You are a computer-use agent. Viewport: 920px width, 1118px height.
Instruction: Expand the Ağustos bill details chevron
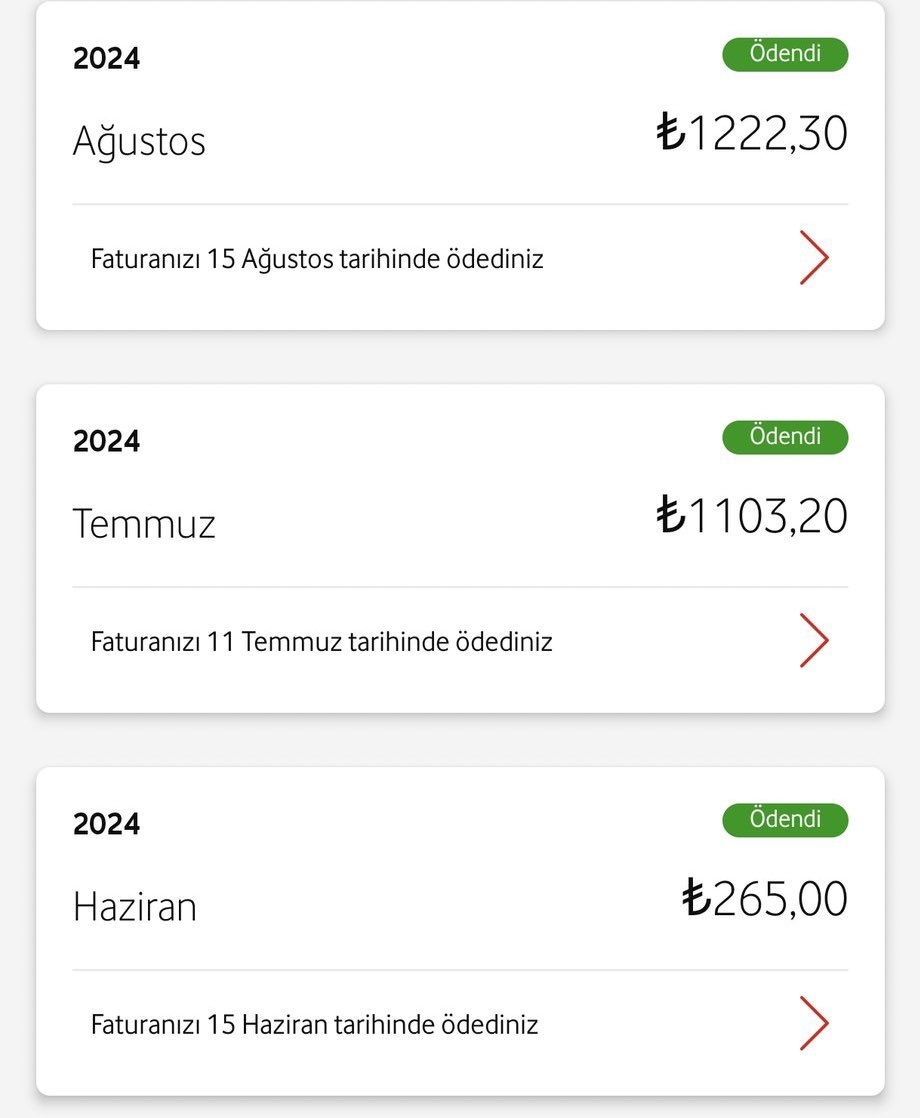(x=814, y=258)
